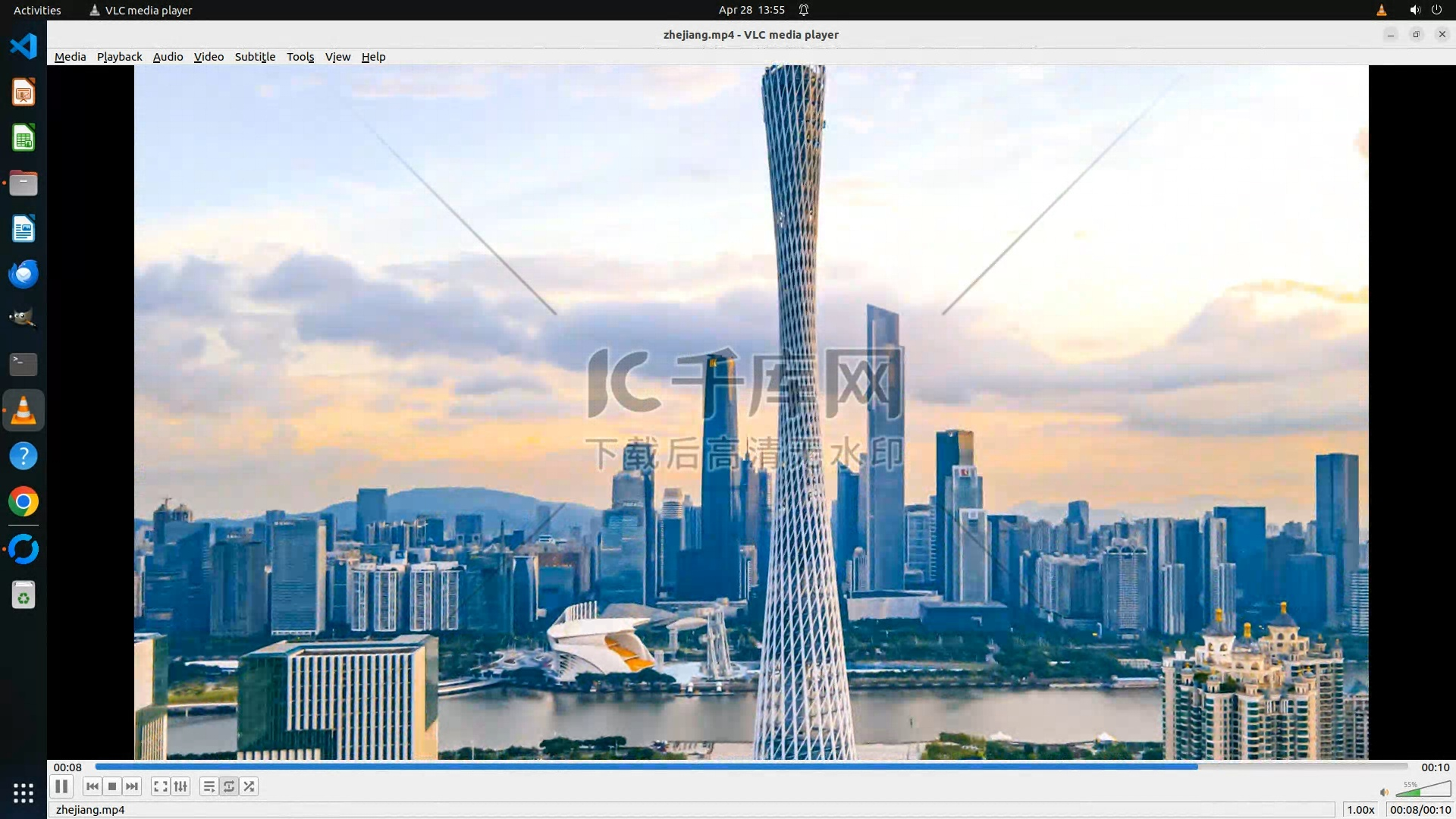1456x819 pixels.
Task: Enter fullscreen video mode
Action: pos(160,786)
